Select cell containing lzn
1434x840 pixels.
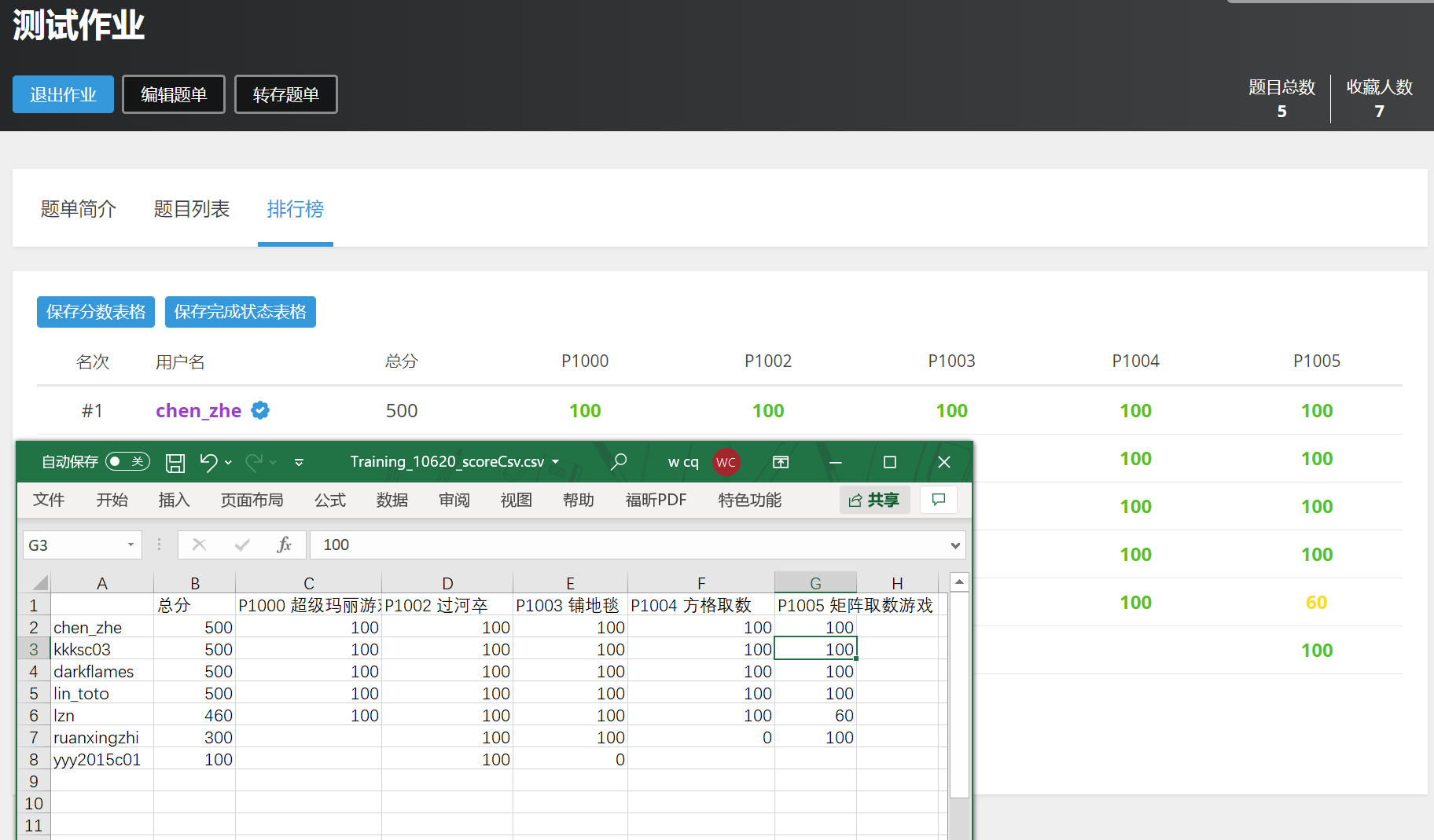tap(102, 715)
